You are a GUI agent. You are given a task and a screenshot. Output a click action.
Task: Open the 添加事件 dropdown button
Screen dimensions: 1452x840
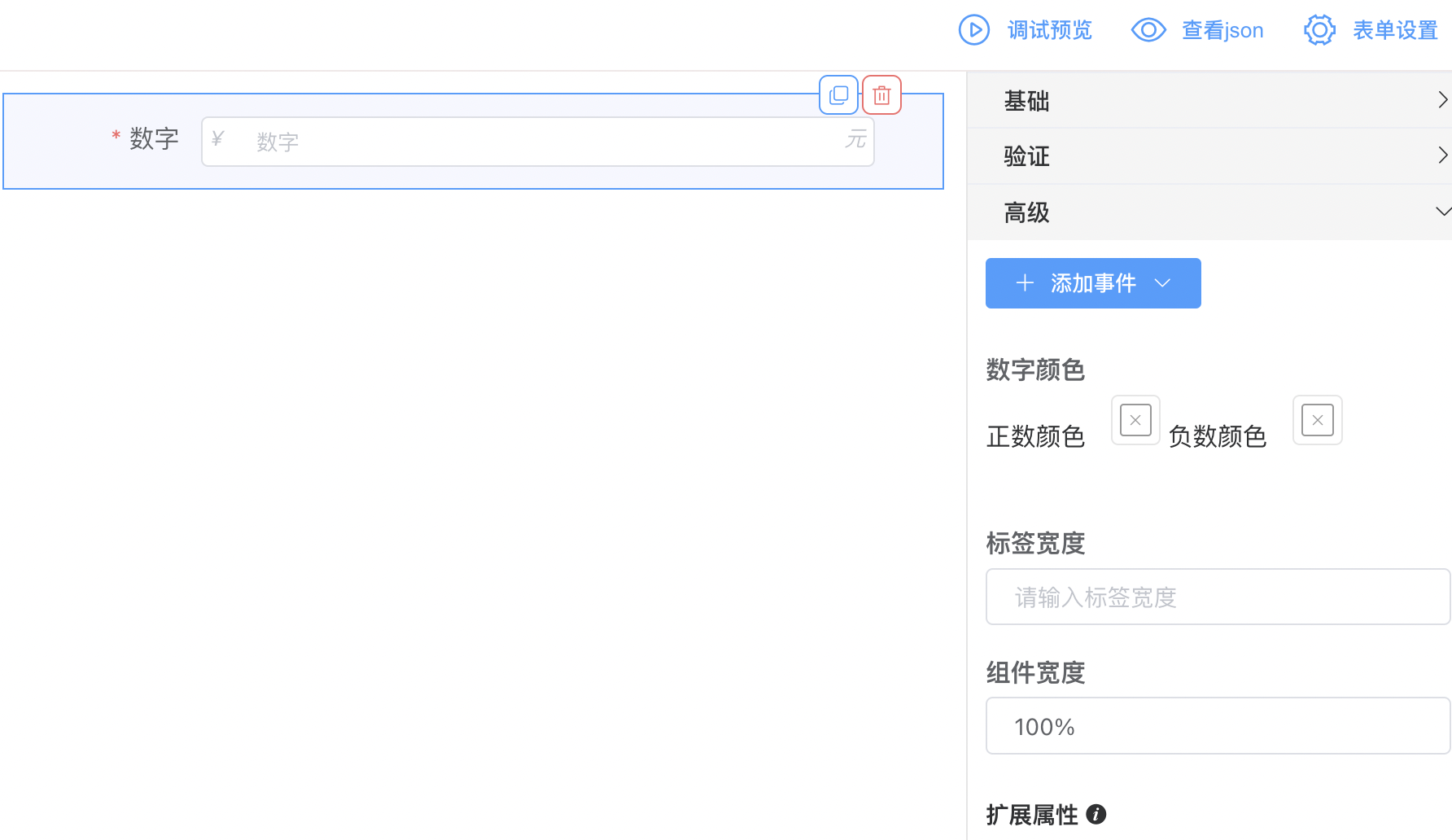coord(1092,283)
